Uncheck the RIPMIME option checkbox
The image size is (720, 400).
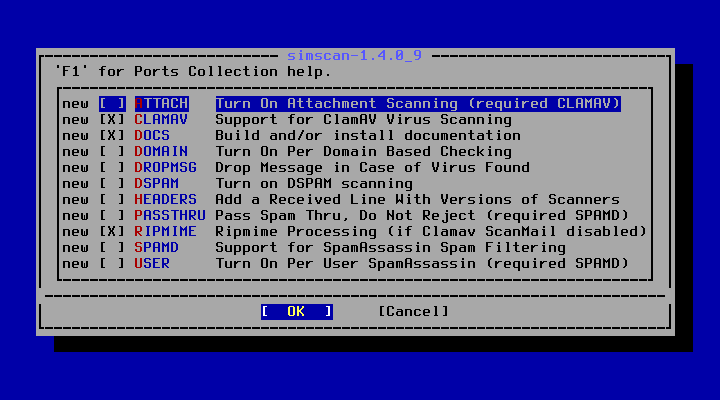(x=112, y=232)
